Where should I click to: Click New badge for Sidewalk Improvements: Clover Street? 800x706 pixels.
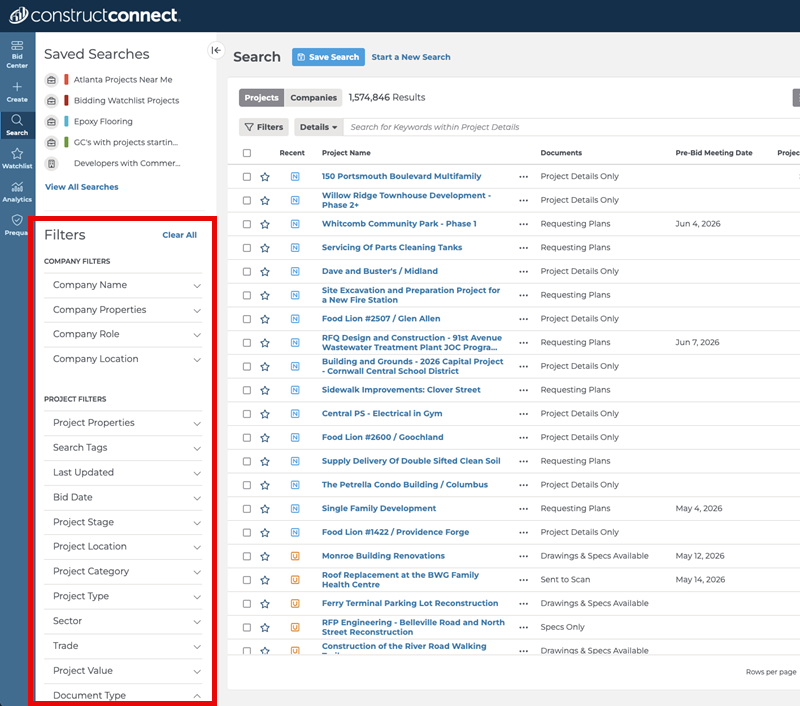tap(295, 390)
